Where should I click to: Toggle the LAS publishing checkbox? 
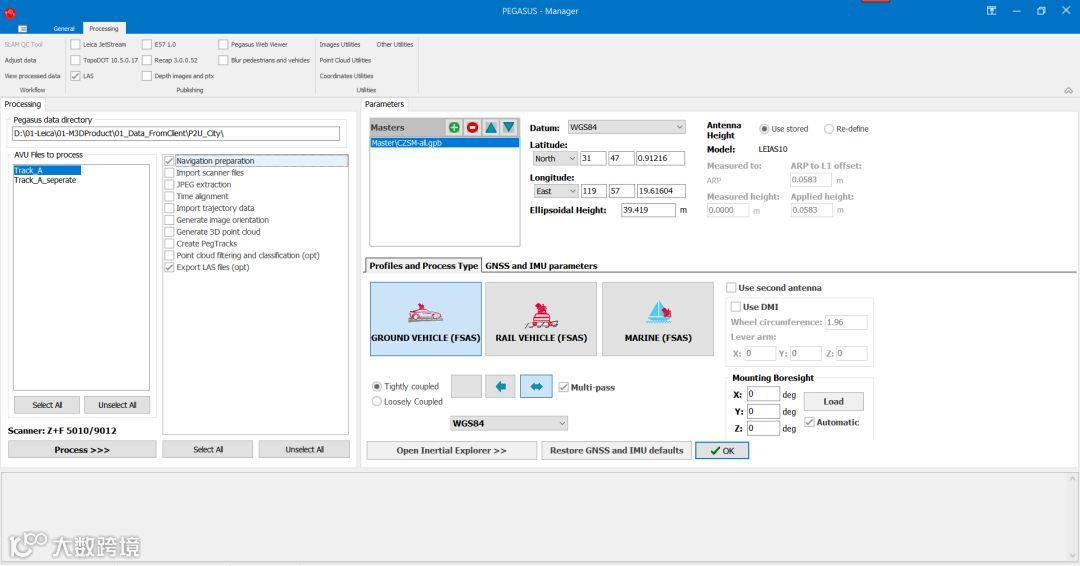point(76,76)
